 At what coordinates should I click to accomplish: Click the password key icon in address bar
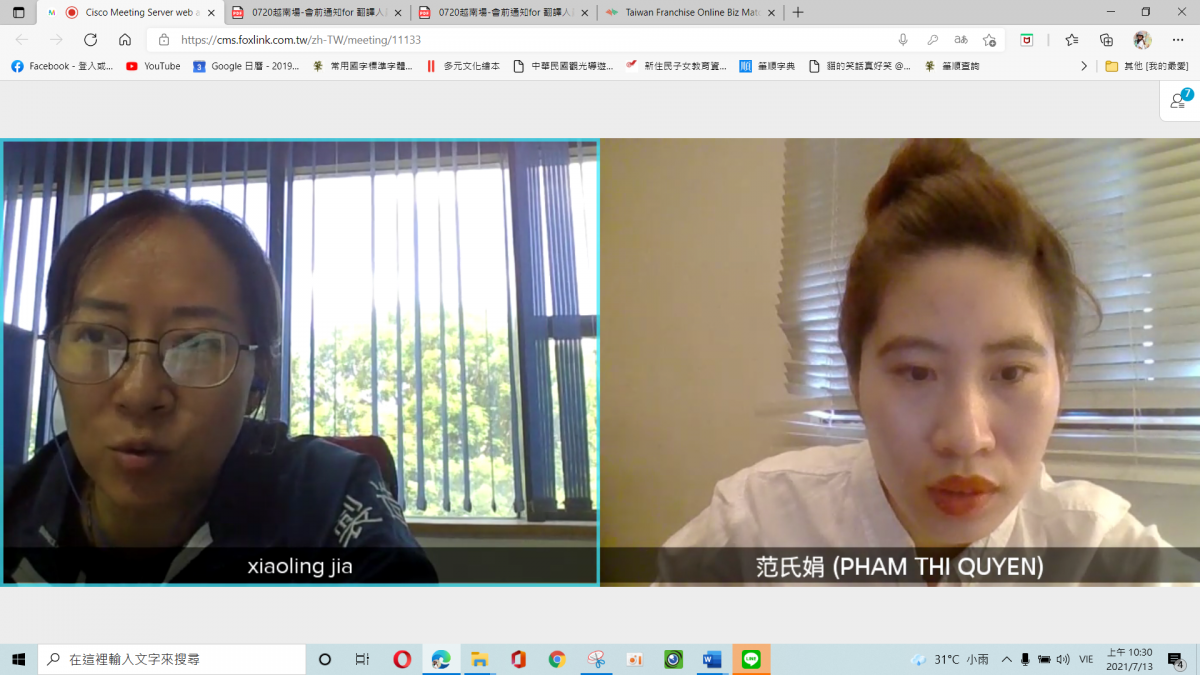932,40
